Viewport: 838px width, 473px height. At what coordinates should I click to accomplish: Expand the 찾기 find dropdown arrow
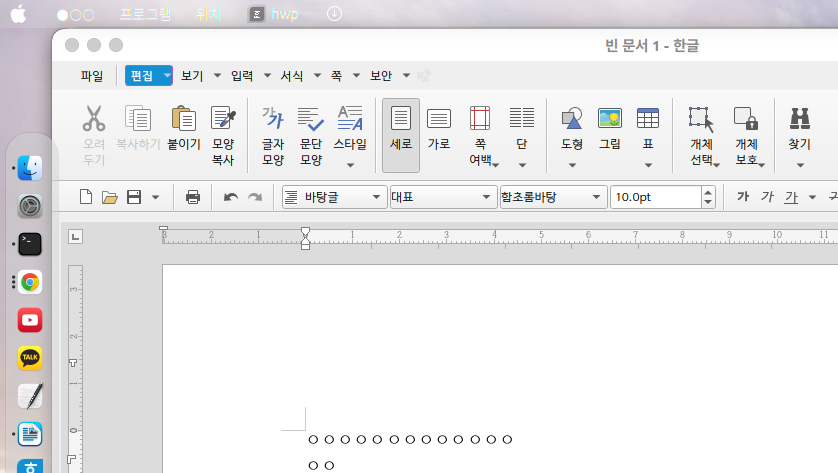pos(800,165)
